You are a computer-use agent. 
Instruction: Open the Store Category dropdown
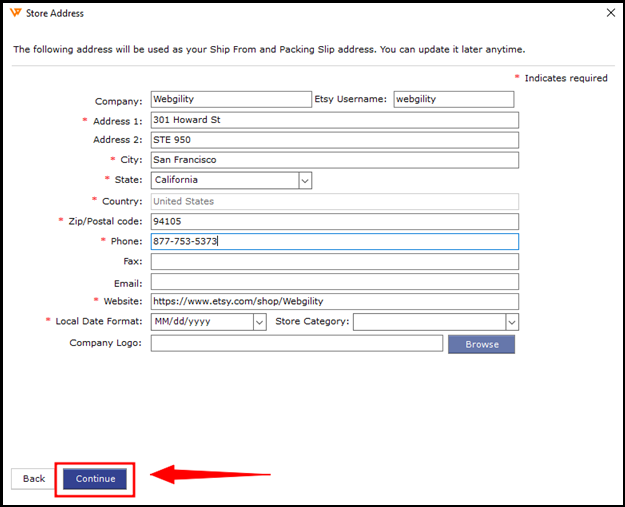coord(511,322)
